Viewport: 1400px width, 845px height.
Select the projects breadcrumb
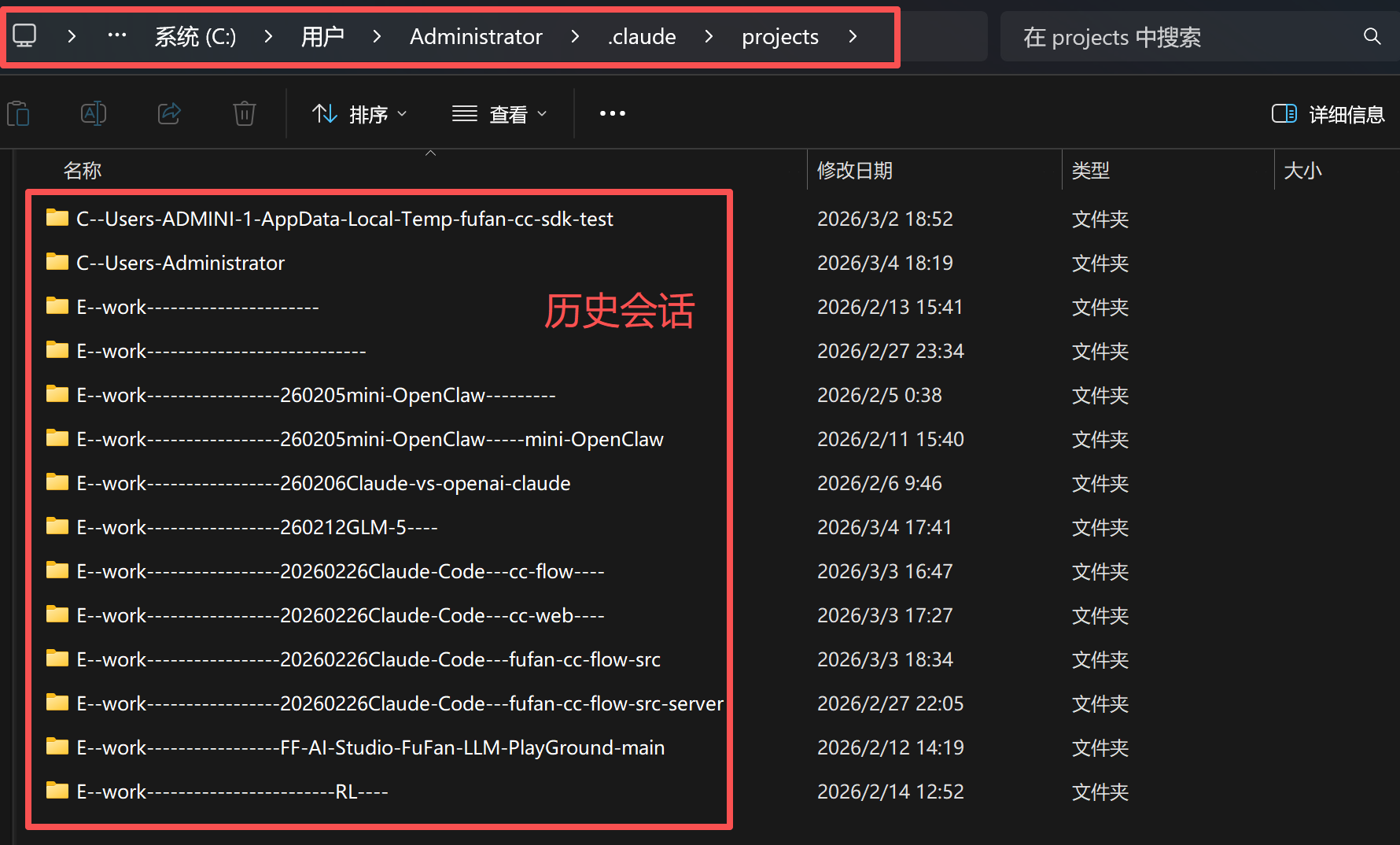[780, 37]
